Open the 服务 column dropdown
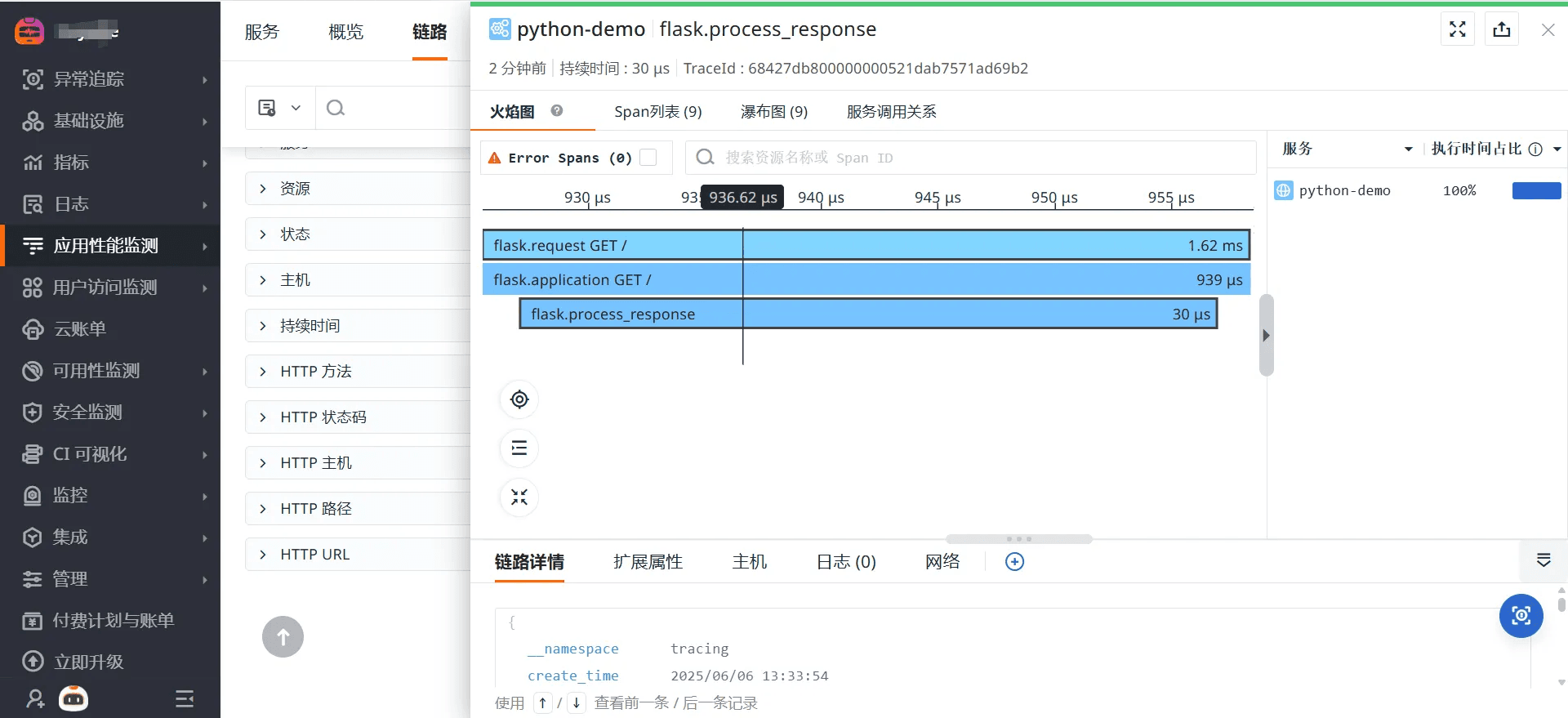1568x718 pixels. click(1408, 149)
